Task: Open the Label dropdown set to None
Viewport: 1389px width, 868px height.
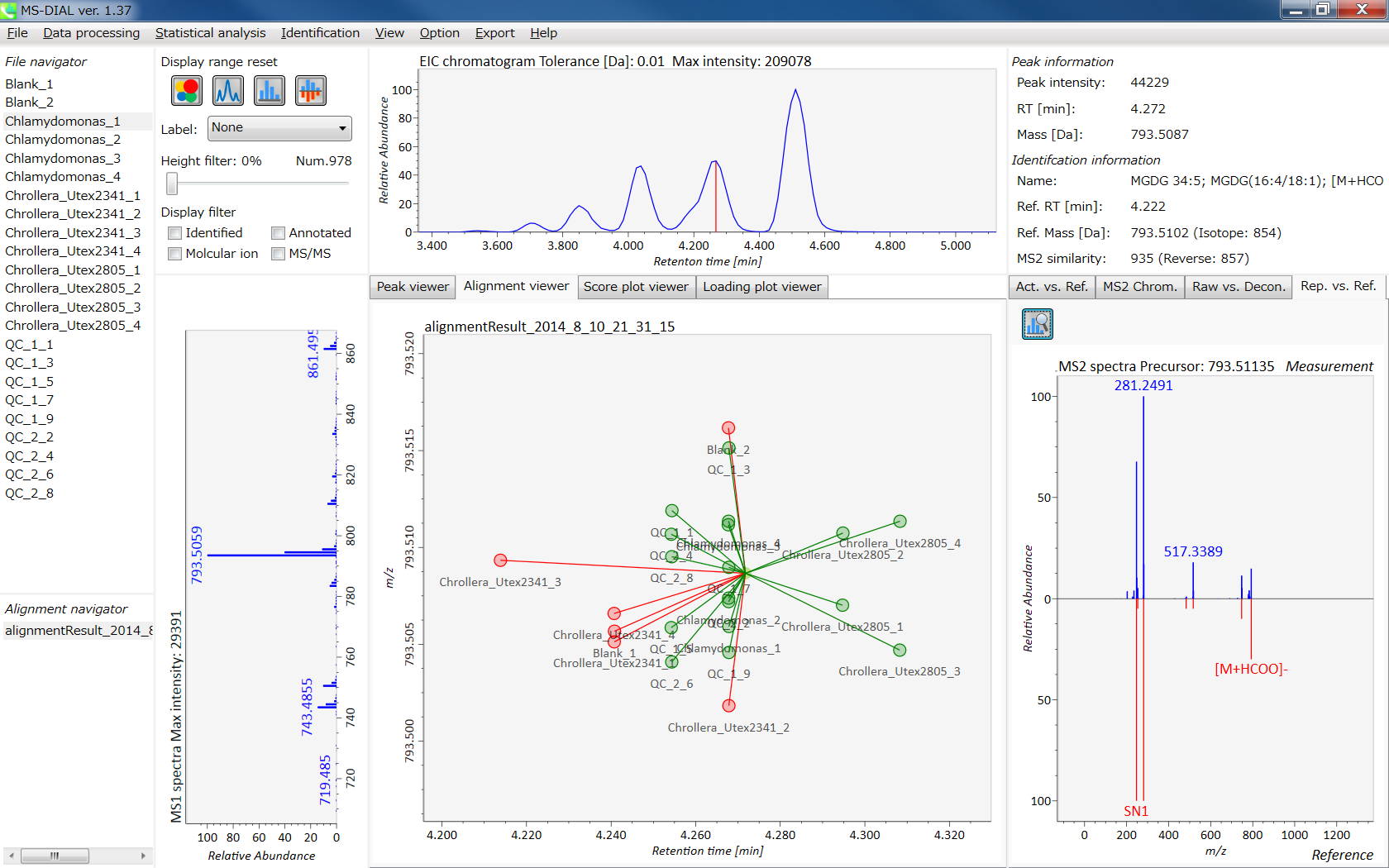Action: [279, 128]
